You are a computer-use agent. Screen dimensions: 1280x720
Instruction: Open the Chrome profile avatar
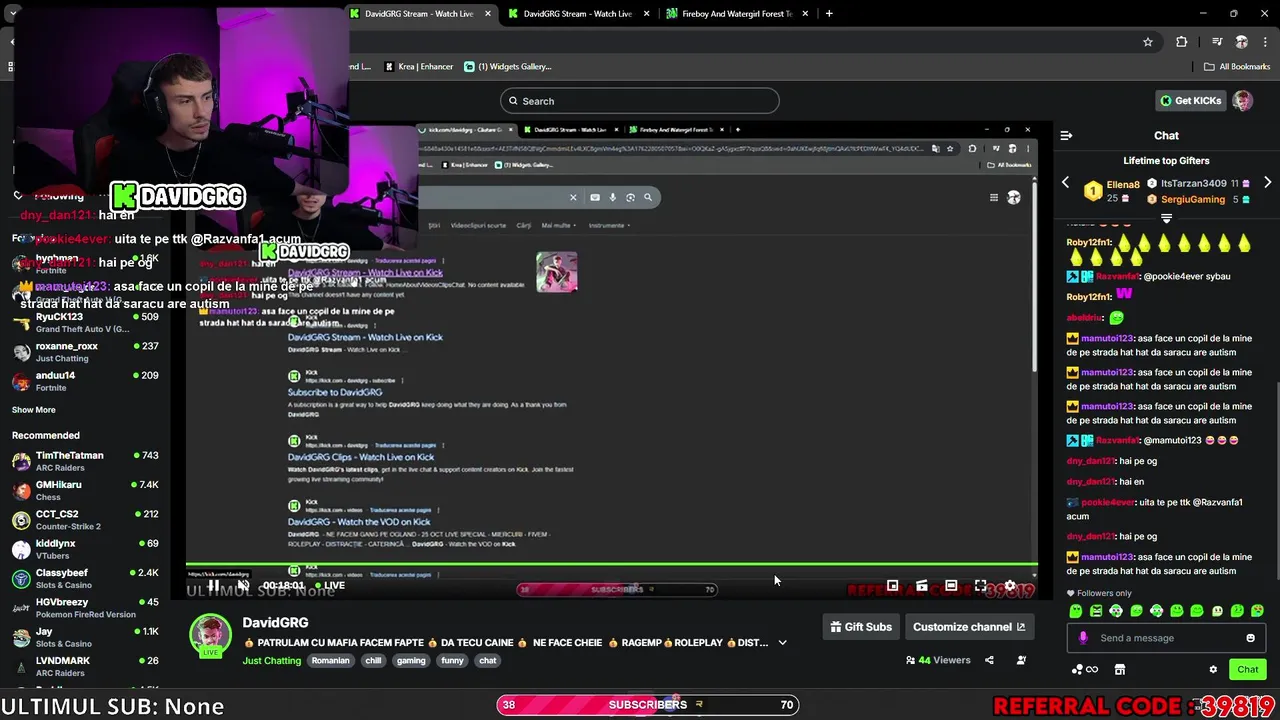click(x=1242, y=42)
